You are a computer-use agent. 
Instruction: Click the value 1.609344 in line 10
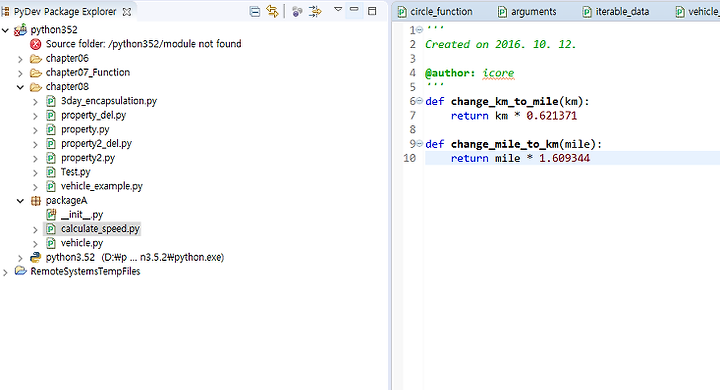(564, 158)
